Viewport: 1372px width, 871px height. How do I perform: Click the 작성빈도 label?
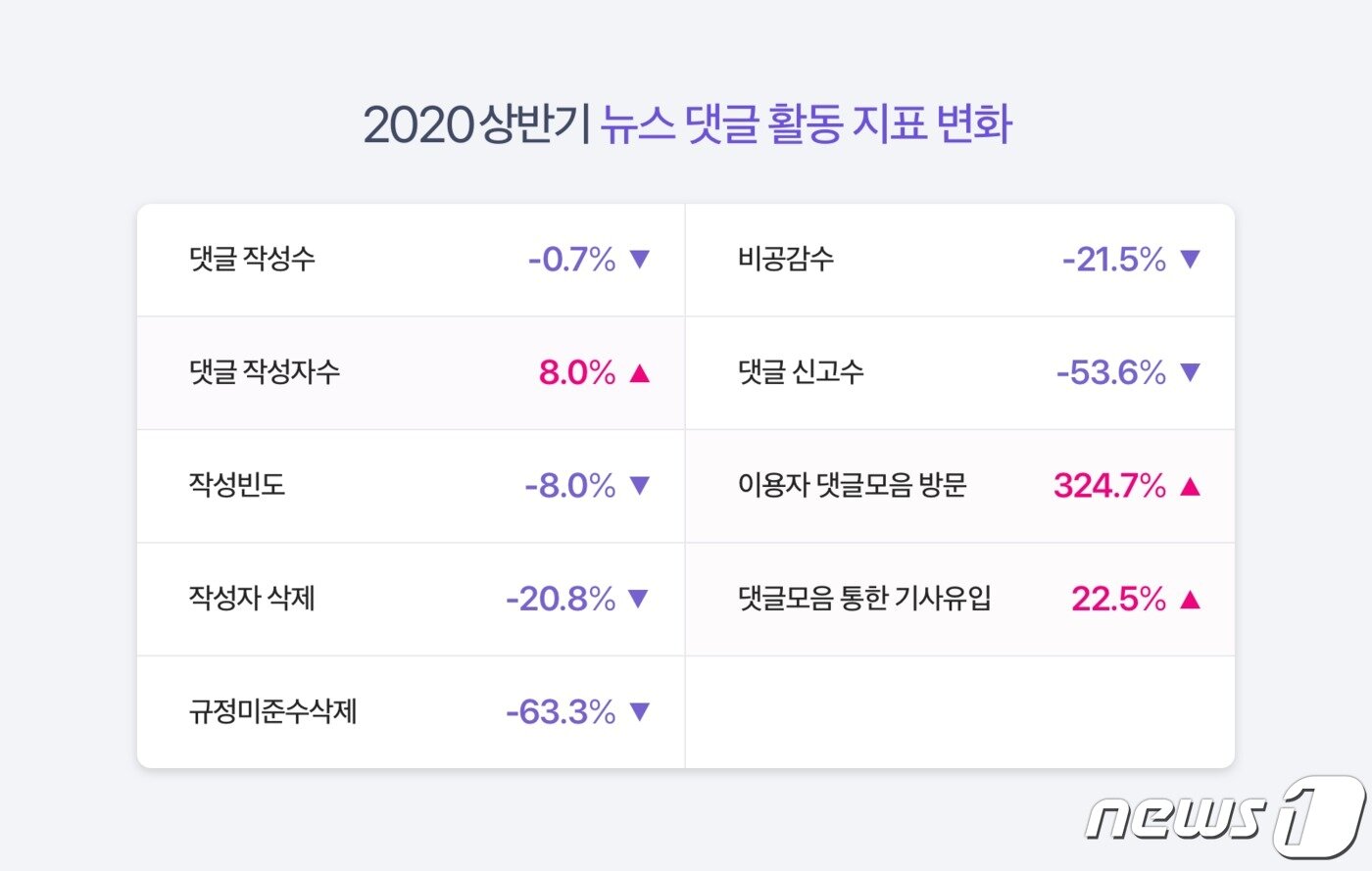click(237, 485)
